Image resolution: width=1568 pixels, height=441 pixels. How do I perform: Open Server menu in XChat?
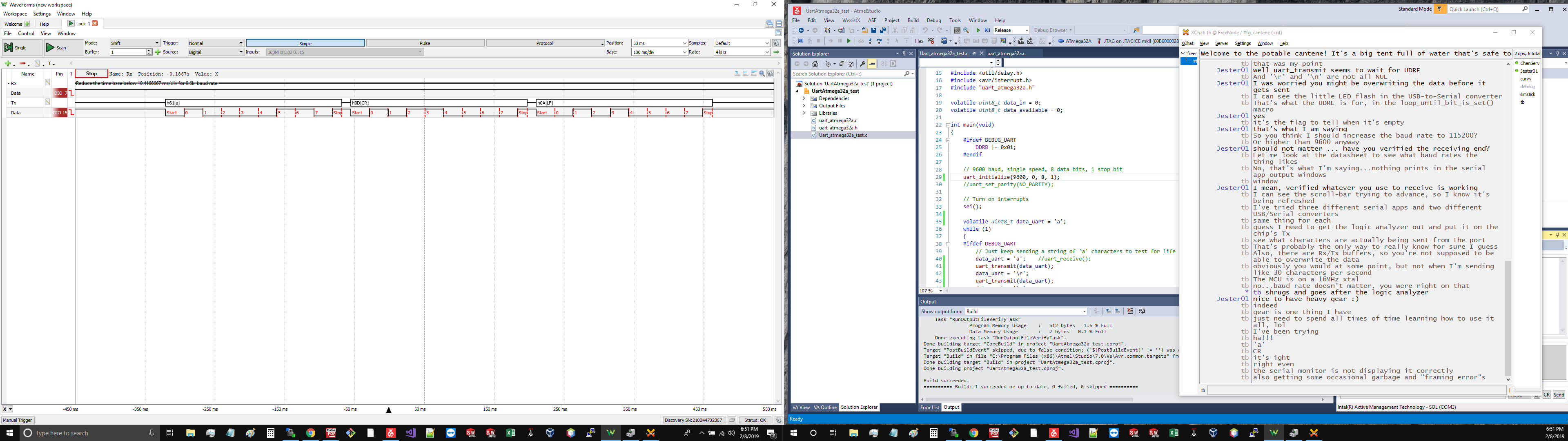1222,43
